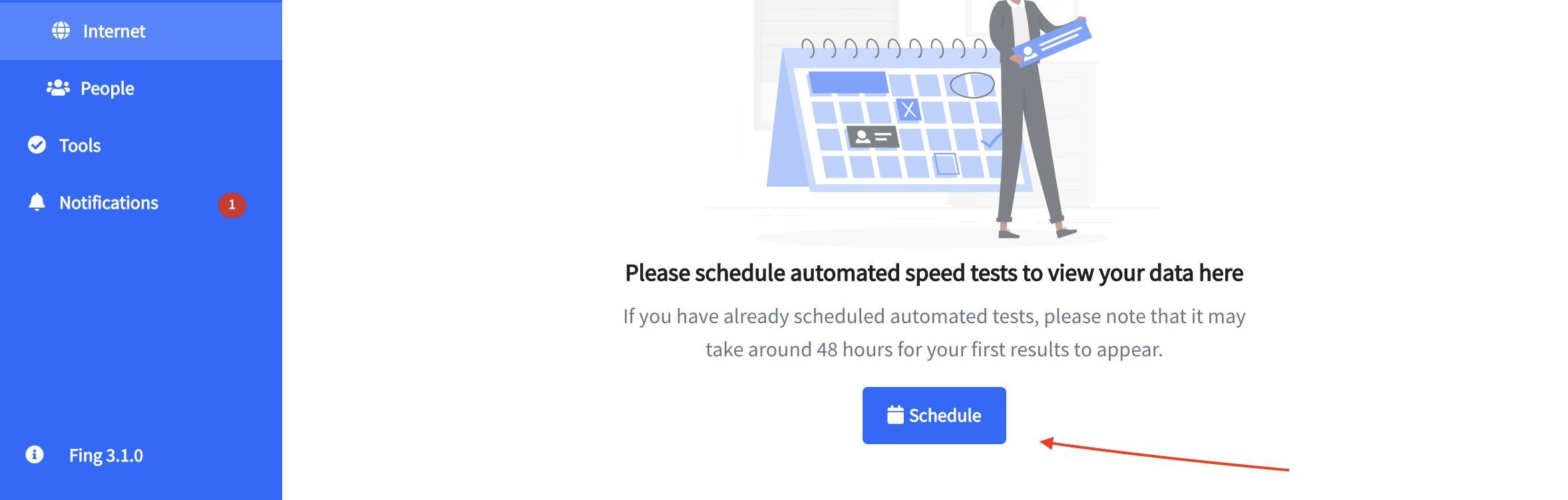Image resolution: width=1568 pixels, height=500 pixels.
Task: Open the Notifications menu entry
Action: pyautogui.click(x=141, y=203)
